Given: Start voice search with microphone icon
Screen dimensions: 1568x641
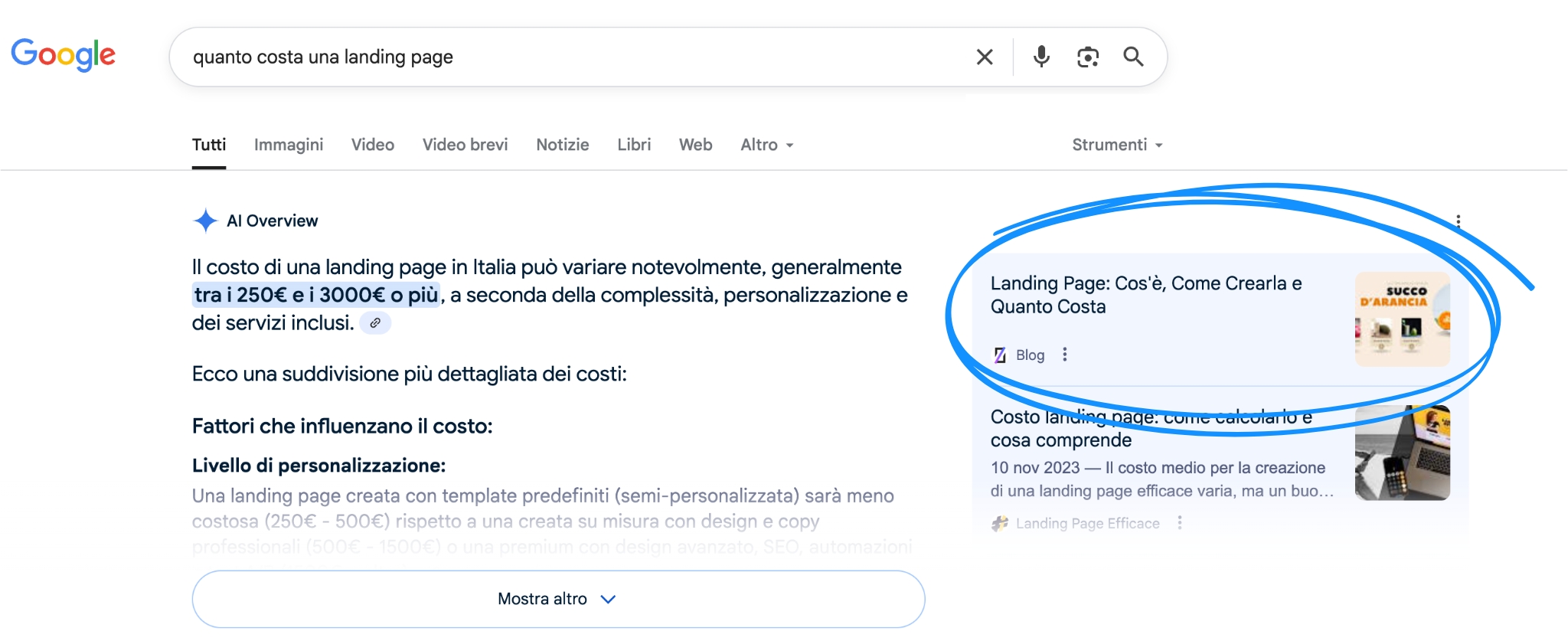Looking at the screenshot, I should pyautogui.click(x=1041, y=57).
